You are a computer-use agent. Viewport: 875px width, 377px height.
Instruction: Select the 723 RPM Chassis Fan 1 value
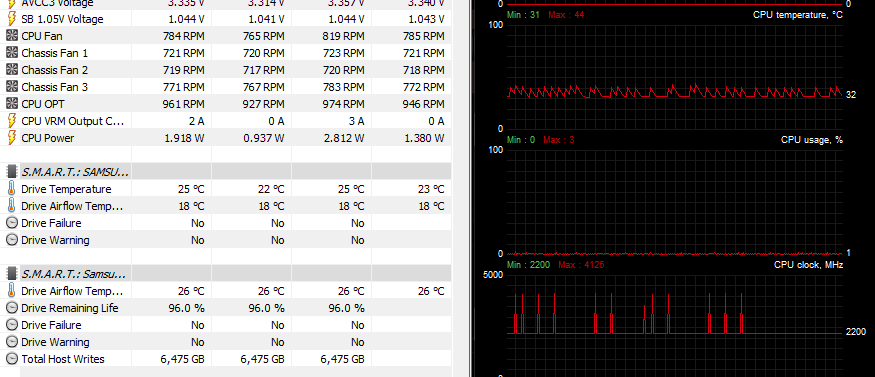pyautogui.click(x=344, y=53)
